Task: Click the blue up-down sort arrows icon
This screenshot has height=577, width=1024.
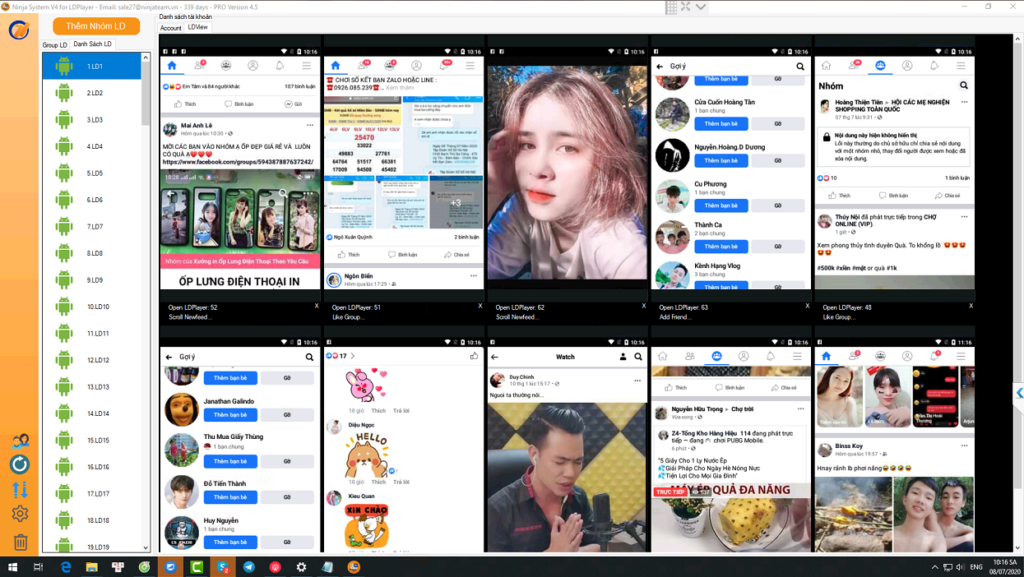Action: coord(20,490)
